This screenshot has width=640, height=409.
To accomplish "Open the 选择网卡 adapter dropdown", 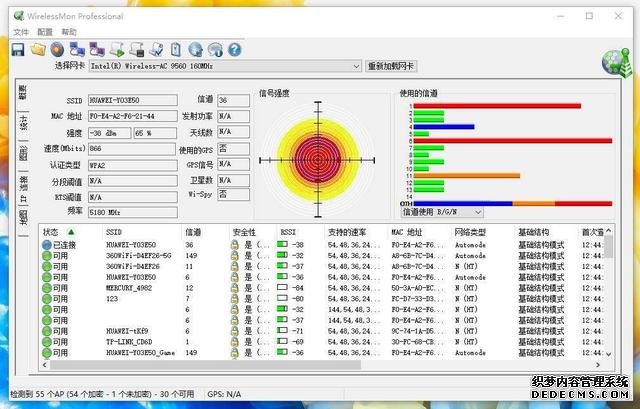I will click(x=225, y=66).
